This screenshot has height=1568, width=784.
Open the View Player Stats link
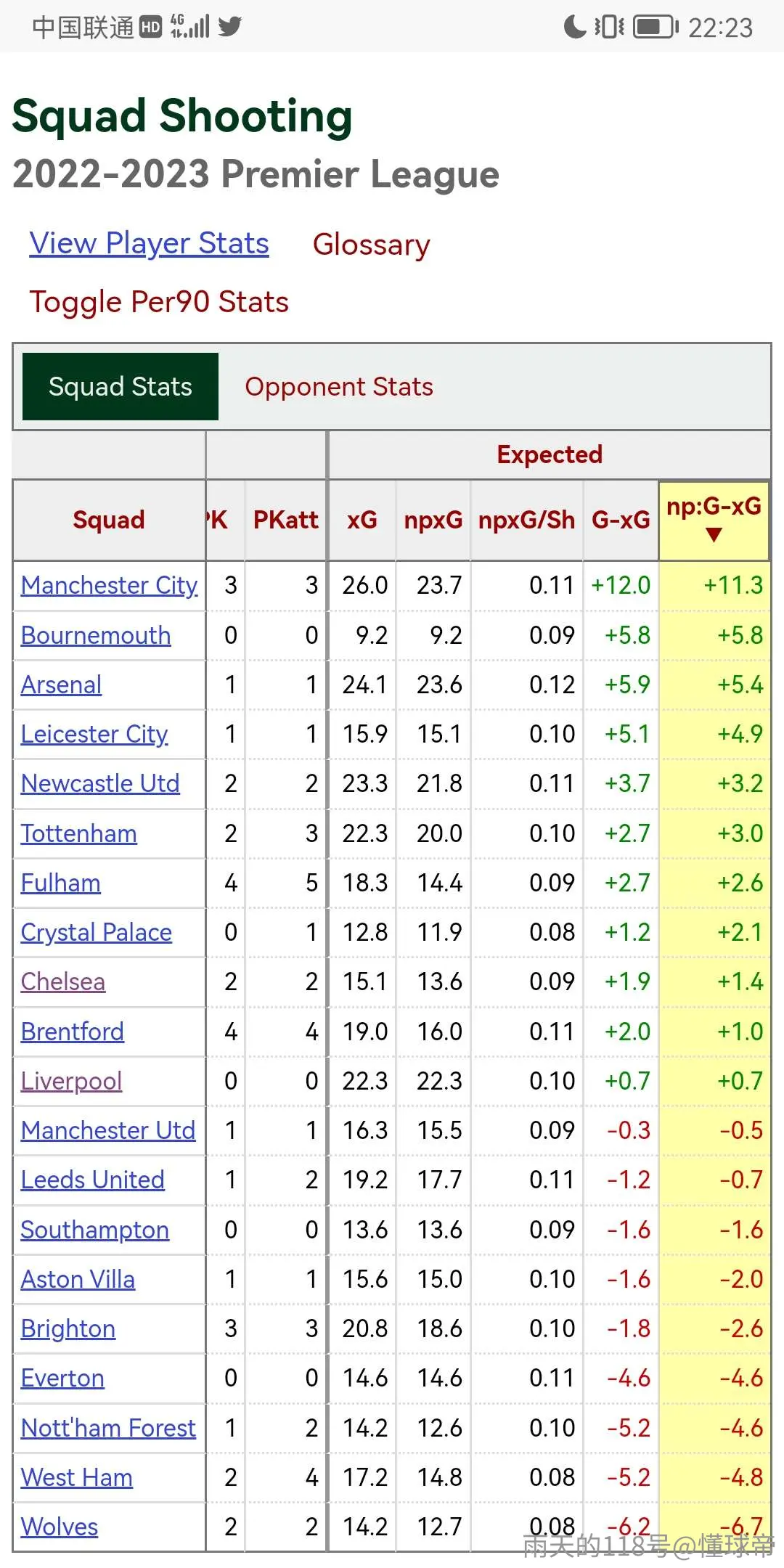[x=149, y=244]
